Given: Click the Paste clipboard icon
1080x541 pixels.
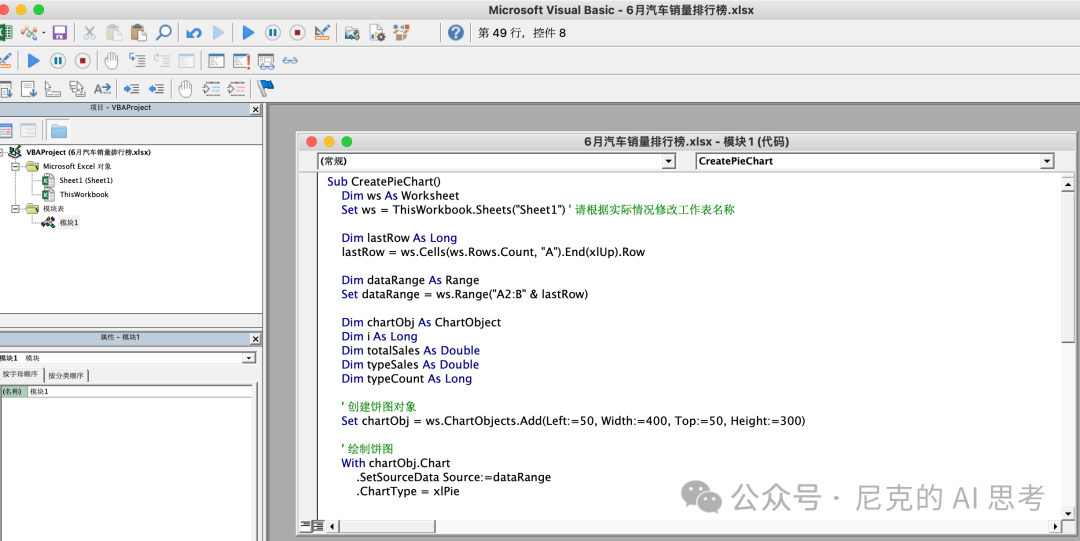Looking at the screenshot, I should 138,32.
